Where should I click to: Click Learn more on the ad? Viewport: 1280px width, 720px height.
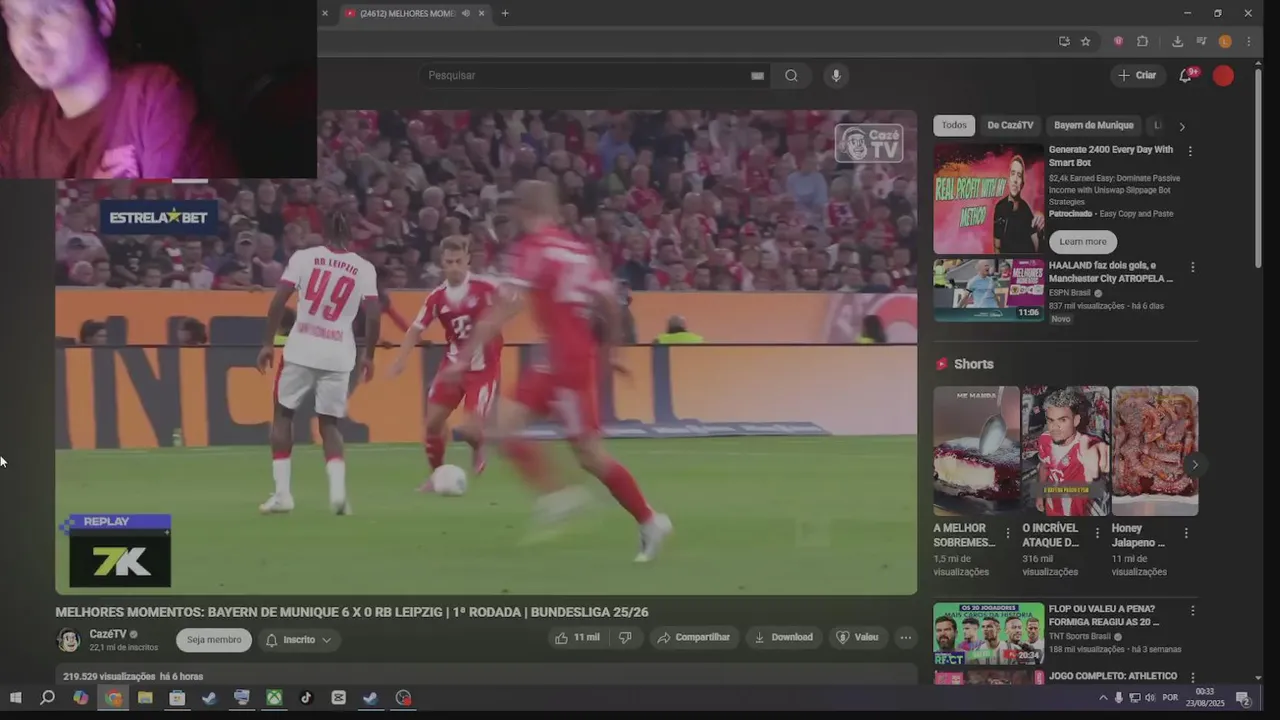click(x=1083, y=242)
